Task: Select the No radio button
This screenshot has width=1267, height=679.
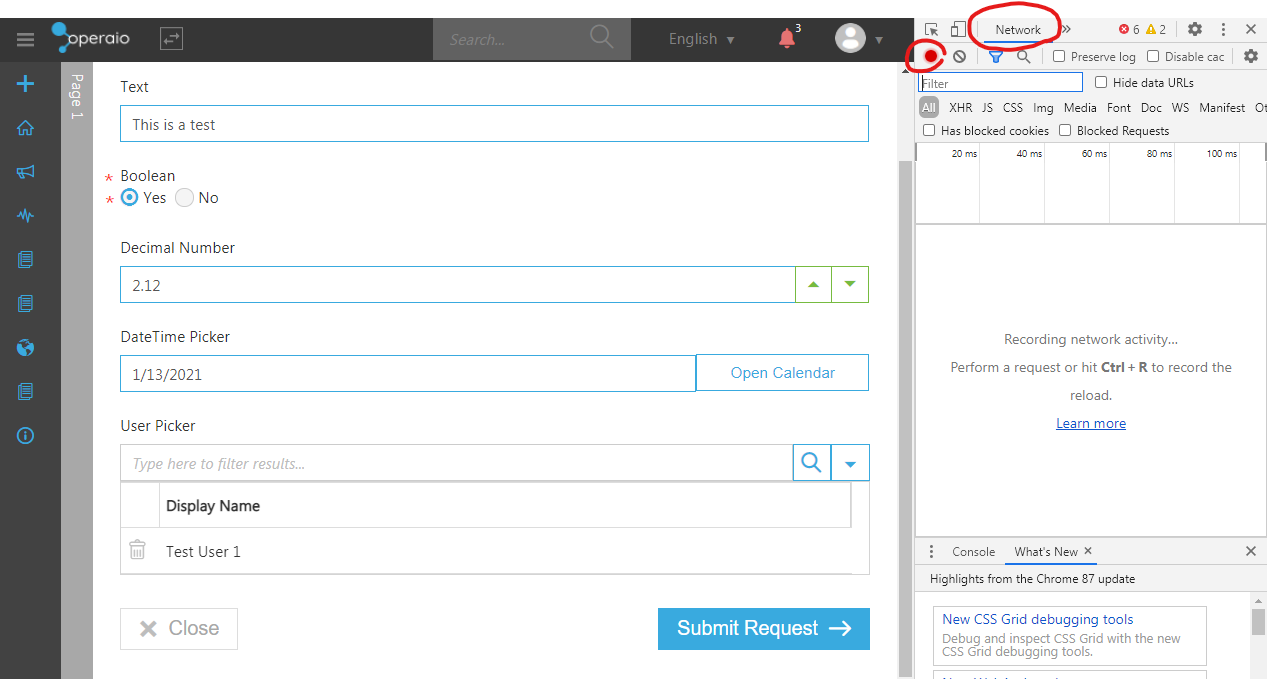Action: coord(185,198)
